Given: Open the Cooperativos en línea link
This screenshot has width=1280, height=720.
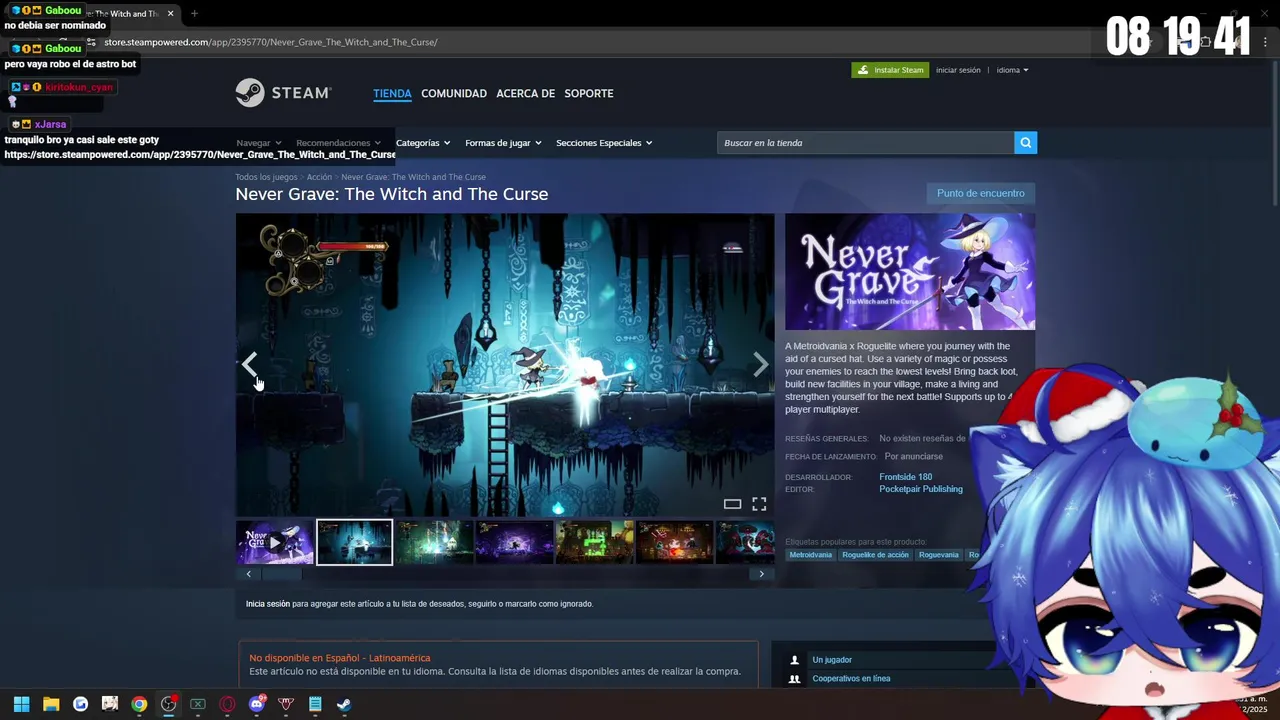Looking at the screenshot, I should coord(851,679).
